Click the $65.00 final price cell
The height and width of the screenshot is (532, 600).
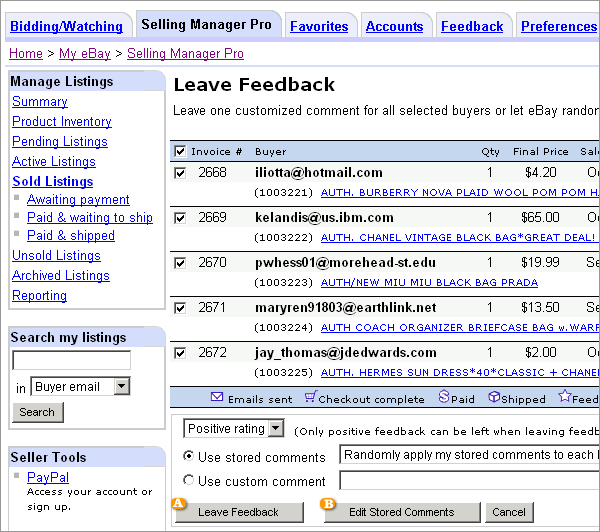pyautogui.click(x=540, y=218)
